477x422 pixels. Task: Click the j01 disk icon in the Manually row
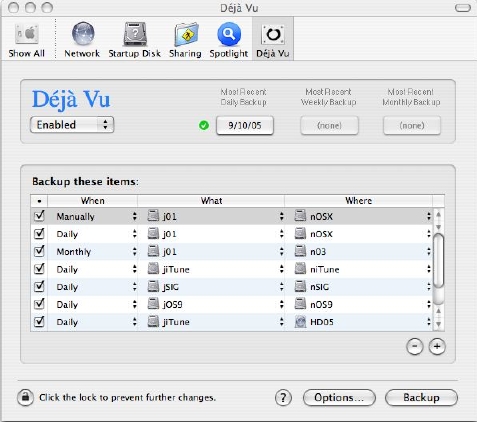(x=153, y=216)
